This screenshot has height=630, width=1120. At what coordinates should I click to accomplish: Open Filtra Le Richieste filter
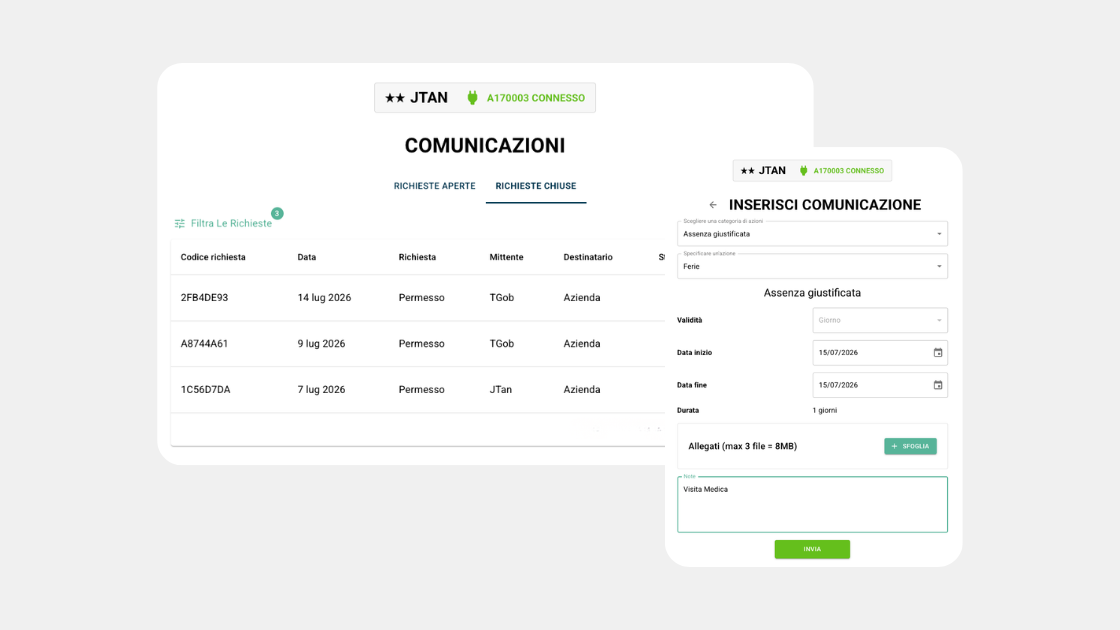pyautogui.click(x=223, y=224)
